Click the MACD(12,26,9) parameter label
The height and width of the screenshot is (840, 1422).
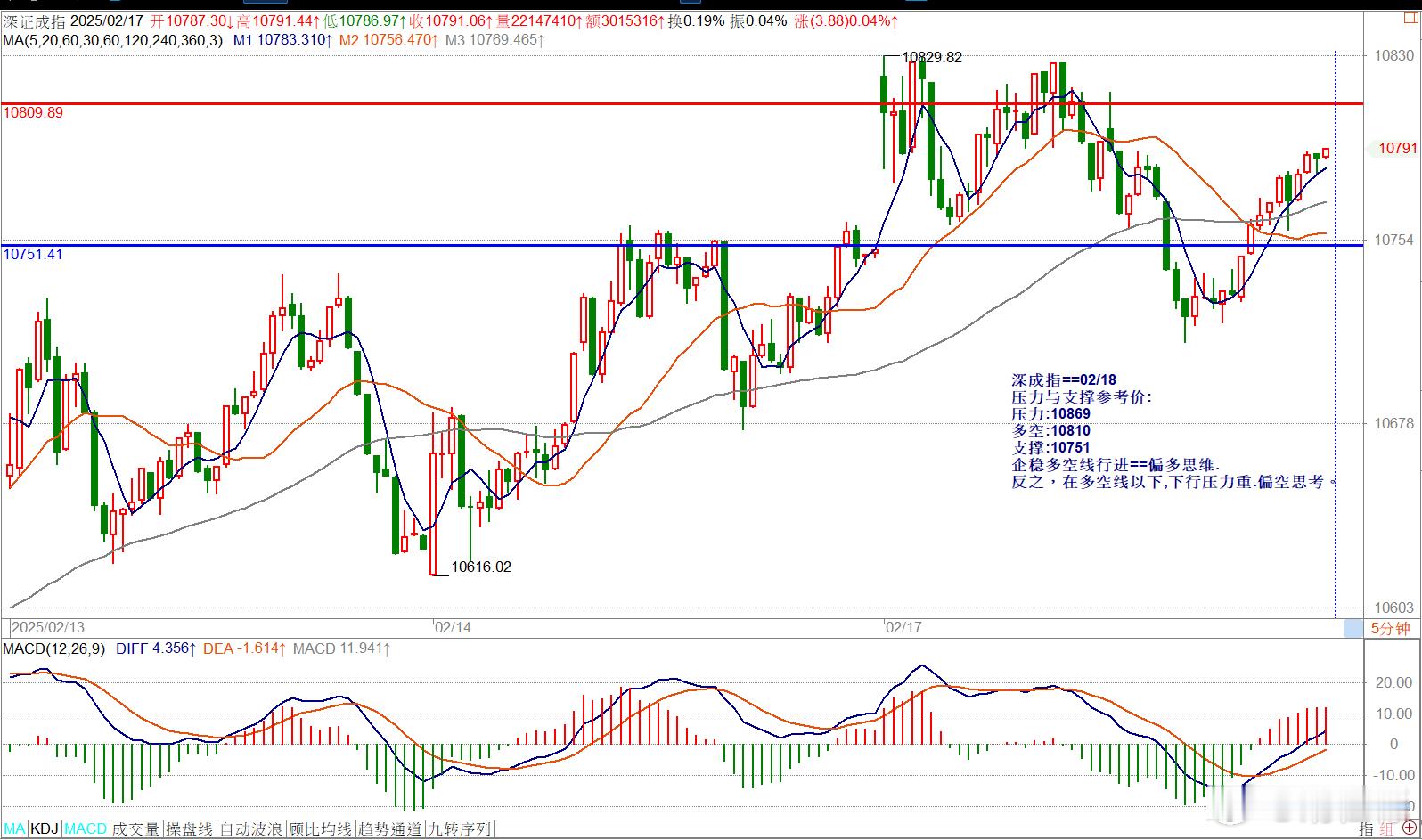coord(54,648)
